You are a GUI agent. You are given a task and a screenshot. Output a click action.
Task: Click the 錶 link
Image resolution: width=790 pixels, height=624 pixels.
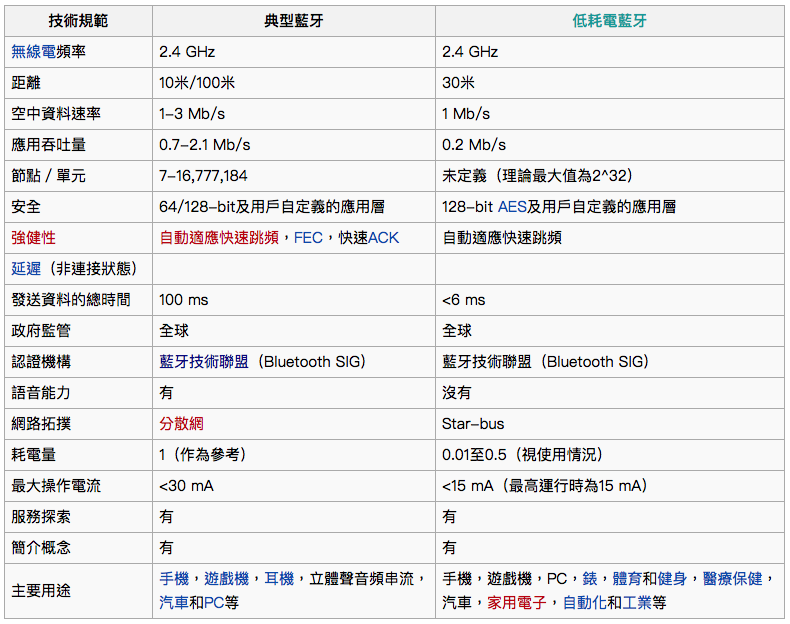[590, 579]
